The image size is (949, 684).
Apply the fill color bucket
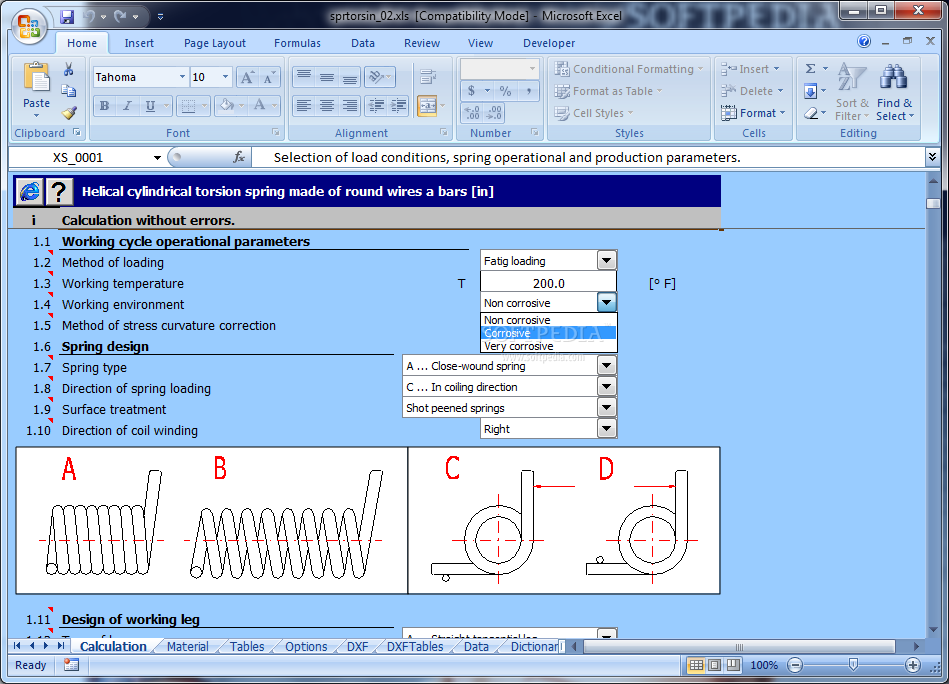pyautogui.click(x=227, y=106)
